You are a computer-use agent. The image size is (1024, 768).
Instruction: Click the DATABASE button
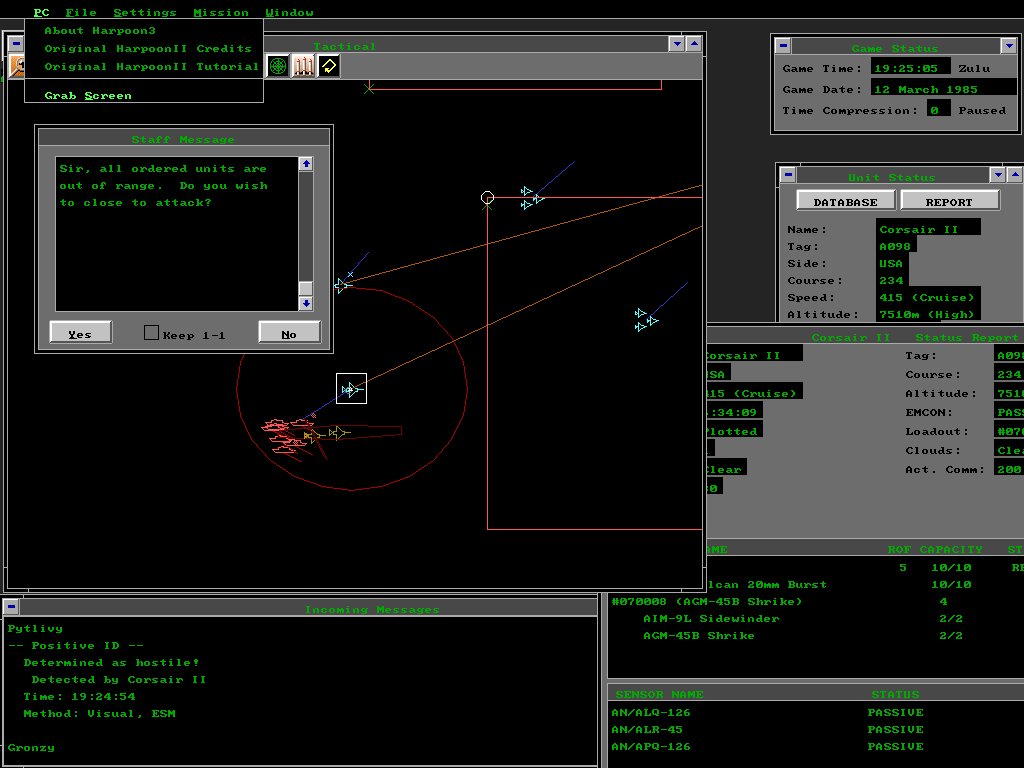pyautogui.click(x=846, y=201)
